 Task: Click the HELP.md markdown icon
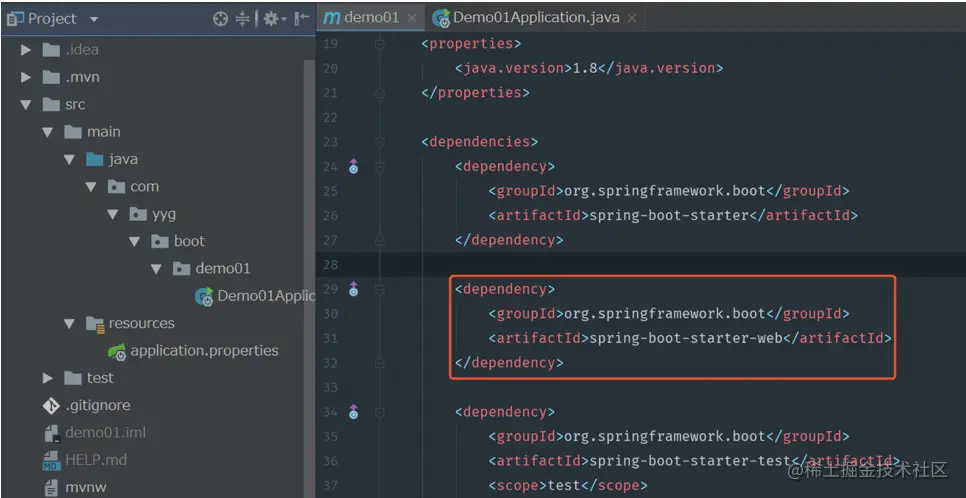(x=51, y=460)
